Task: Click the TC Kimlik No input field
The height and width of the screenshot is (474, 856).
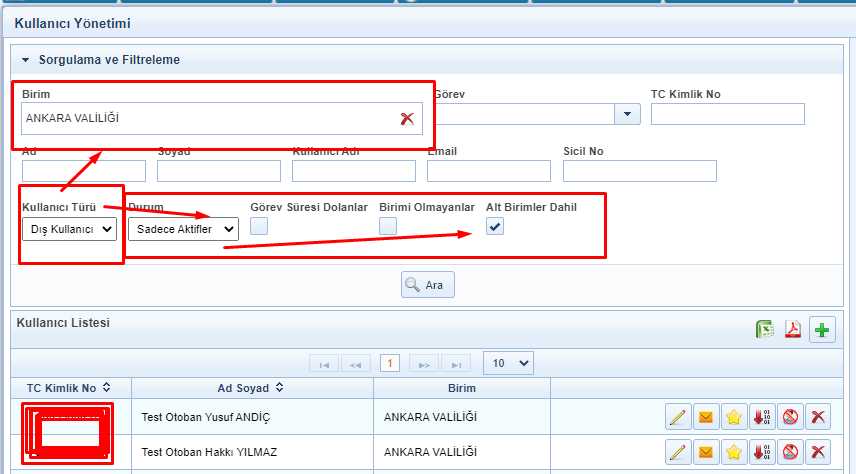Action: coord(727,114)
